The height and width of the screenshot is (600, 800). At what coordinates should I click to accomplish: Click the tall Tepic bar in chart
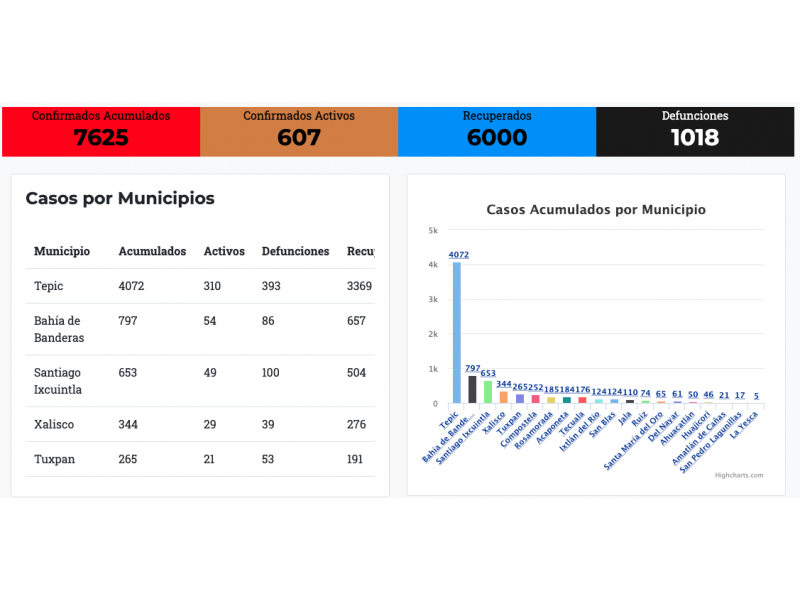(457, 333)
